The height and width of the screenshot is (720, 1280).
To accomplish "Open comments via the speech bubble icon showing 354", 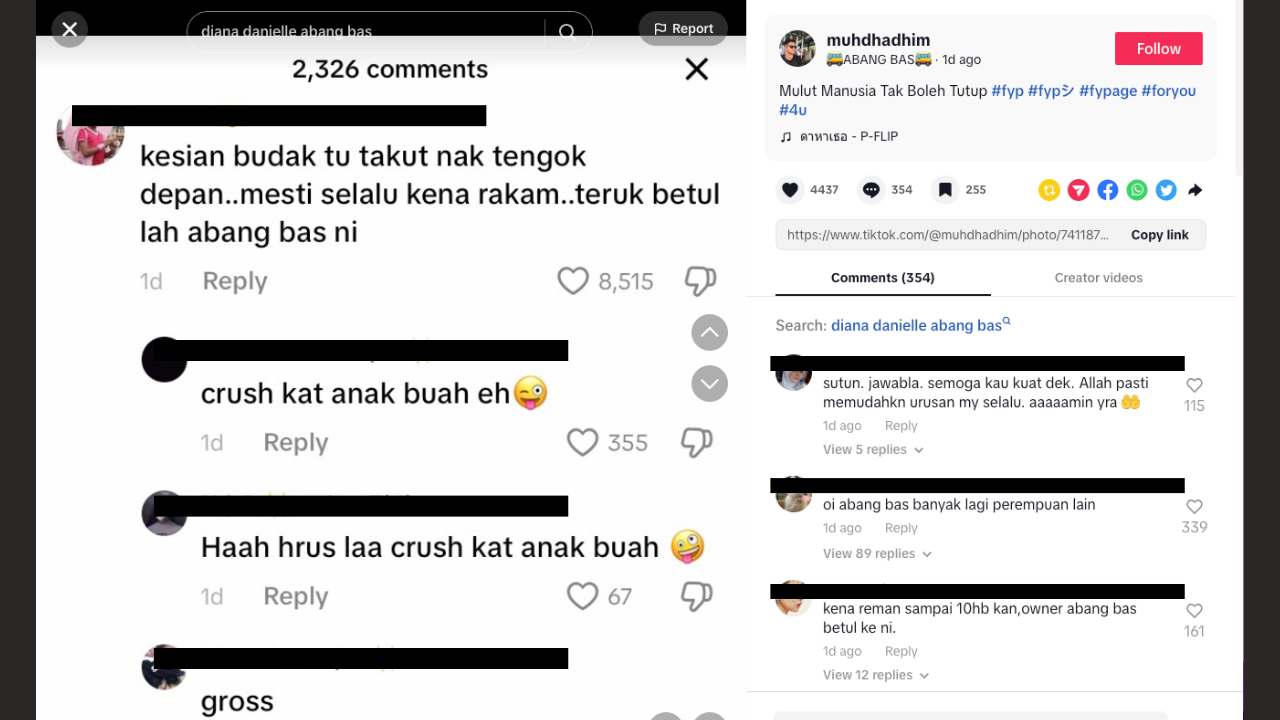I will pyautogui.click(x=871, y=190).
